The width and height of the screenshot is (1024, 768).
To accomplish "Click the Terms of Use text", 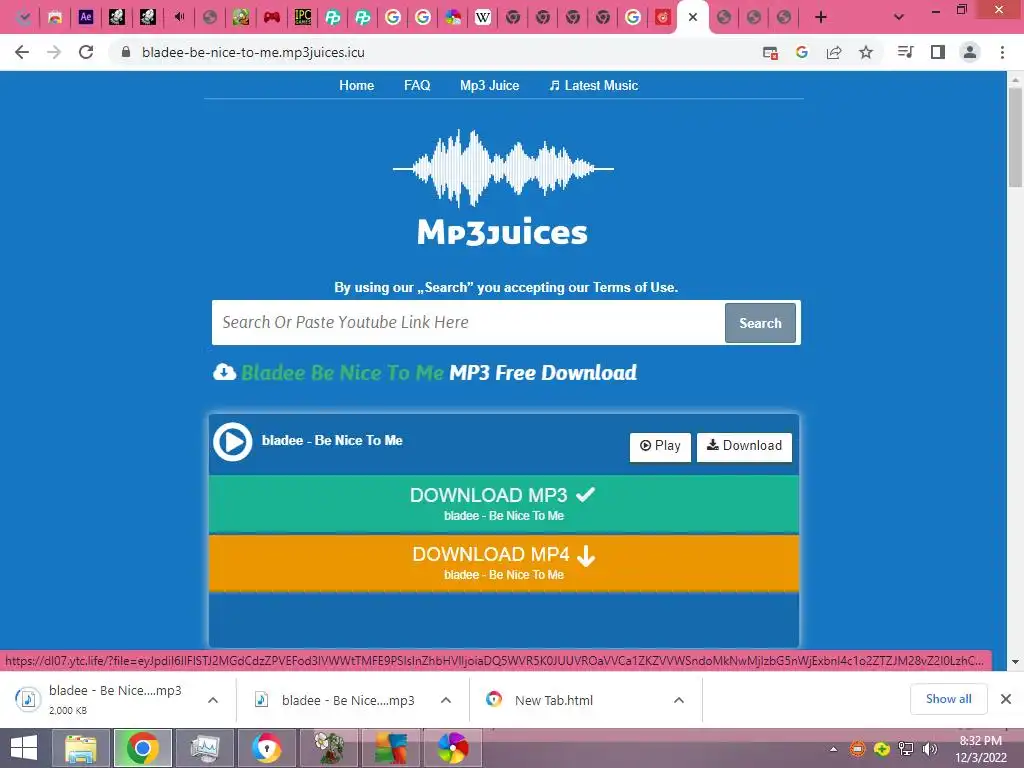I will click(635, 287).
